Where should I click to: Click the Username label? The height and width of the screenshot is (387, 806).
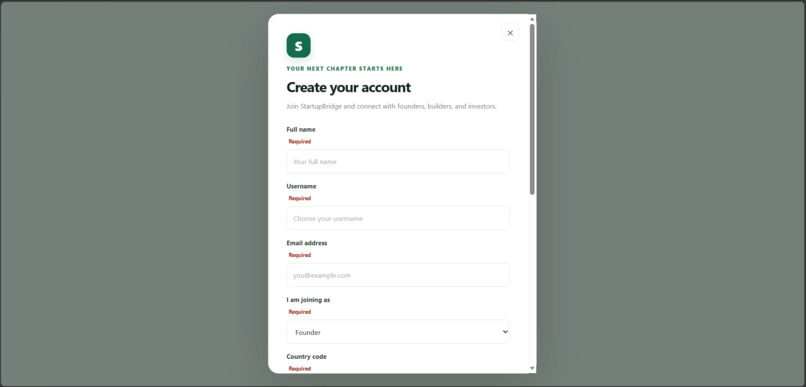coord(301,186)
